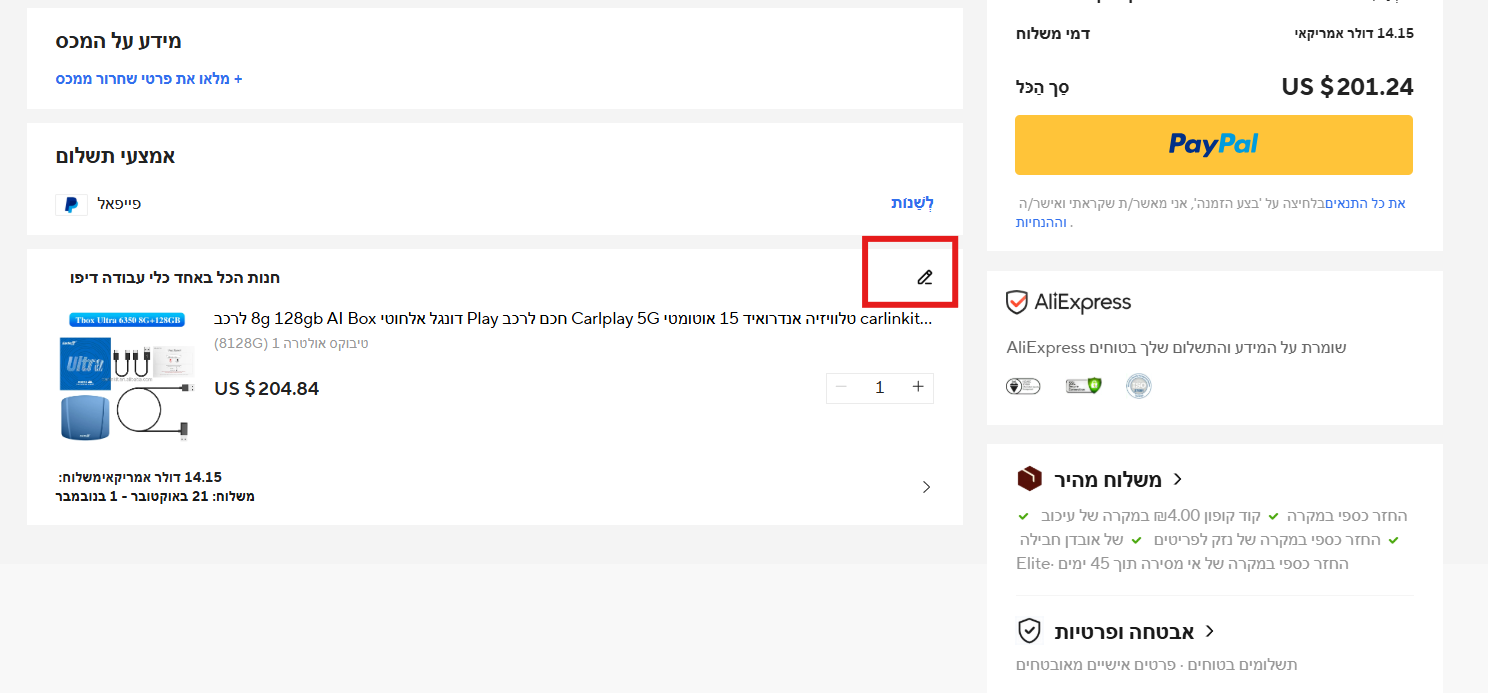Click the משלוח מהיר heading text
This screenshot has height=693, width=1488.
pos(1108,480)
